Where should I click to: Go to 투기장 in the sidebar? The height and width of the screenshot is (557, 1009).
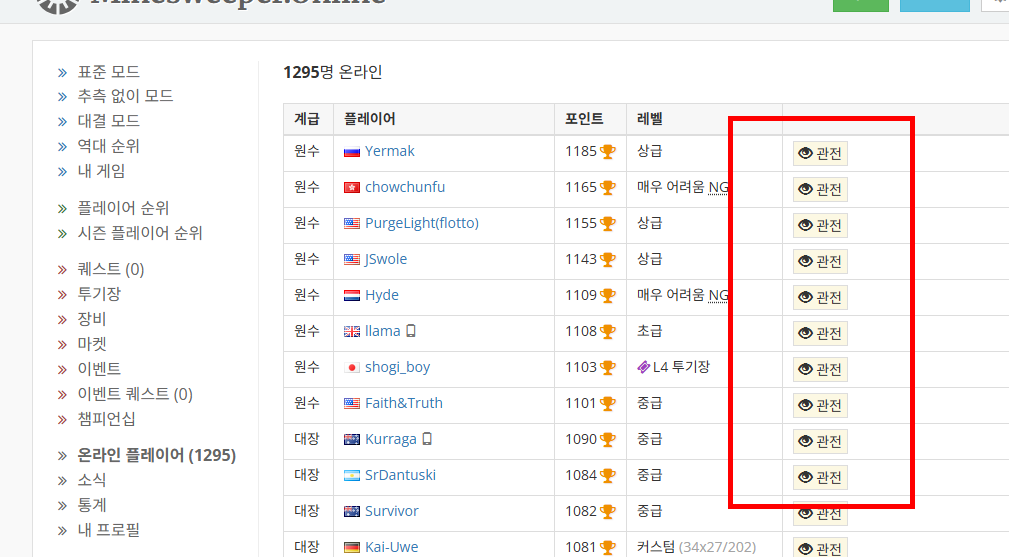pyautogui.click(x=99, y=294)
